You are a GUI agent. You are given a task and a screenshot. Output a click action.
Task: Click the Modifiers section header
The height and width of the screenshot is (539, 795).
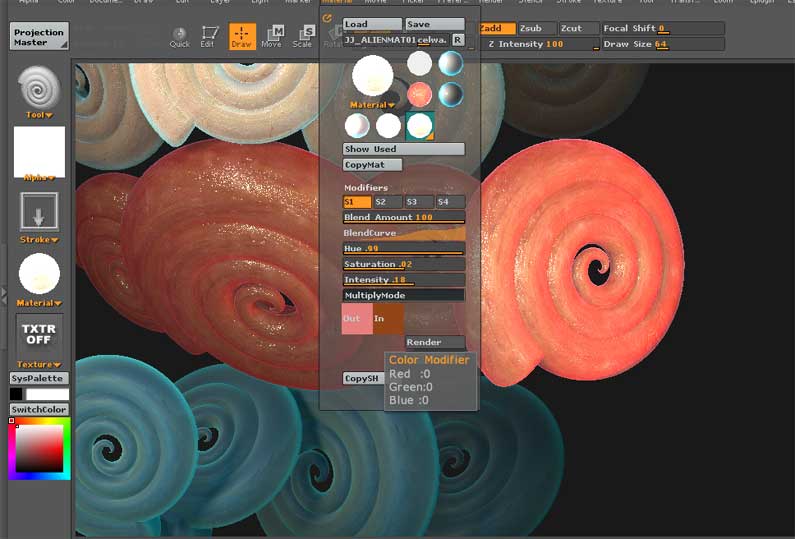(366, 187)
